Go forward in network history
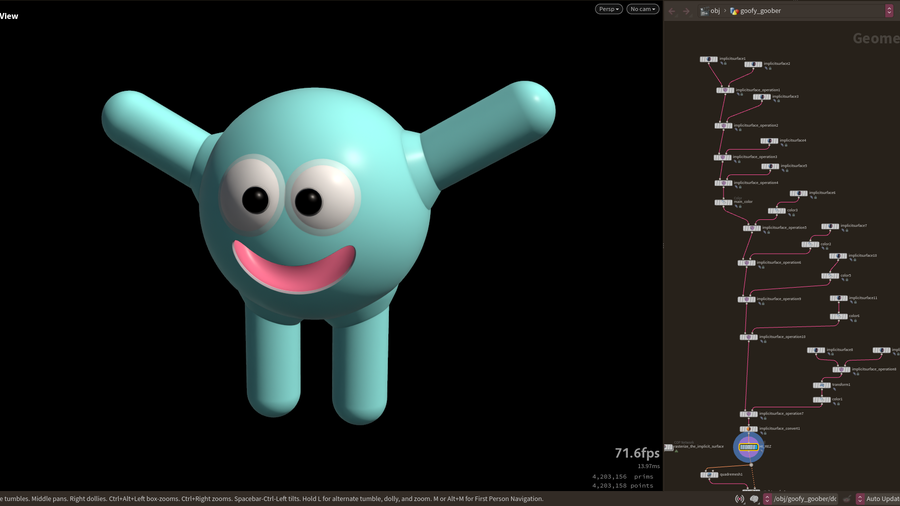 tap(686, 11)
